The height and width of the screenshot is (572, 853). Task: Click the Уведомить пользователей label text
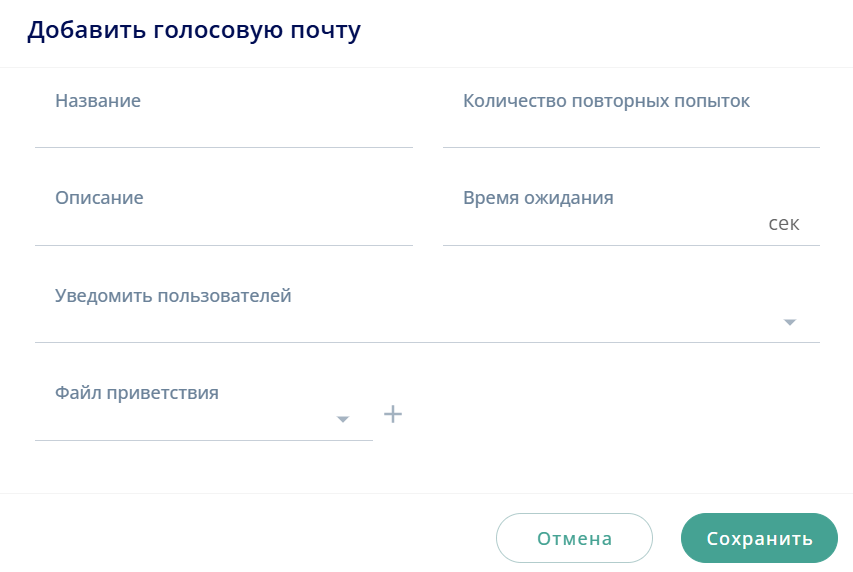pyautogui.click(x=173, y=296)
